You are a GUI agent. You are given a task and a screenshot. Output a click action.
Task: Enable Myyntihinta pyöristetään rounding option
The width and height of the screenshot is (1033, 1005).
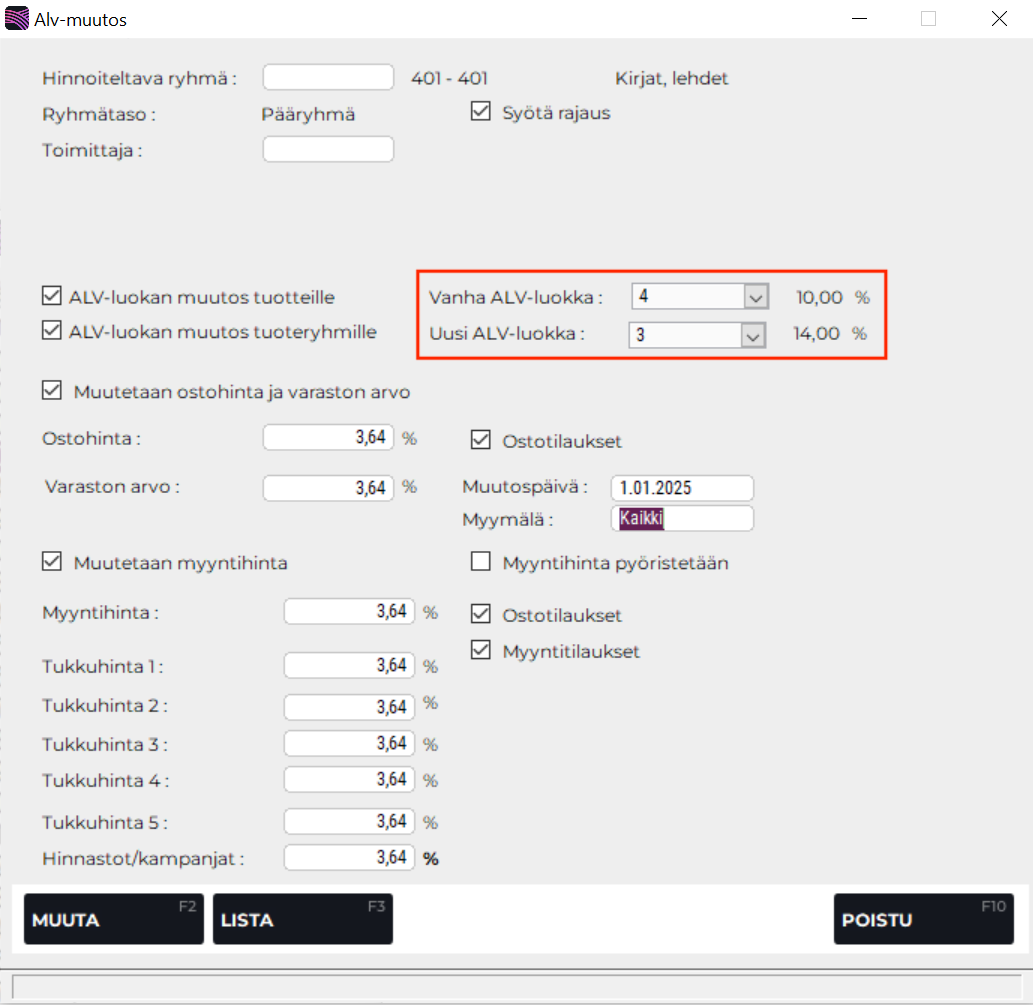click(x=481, y=562)
